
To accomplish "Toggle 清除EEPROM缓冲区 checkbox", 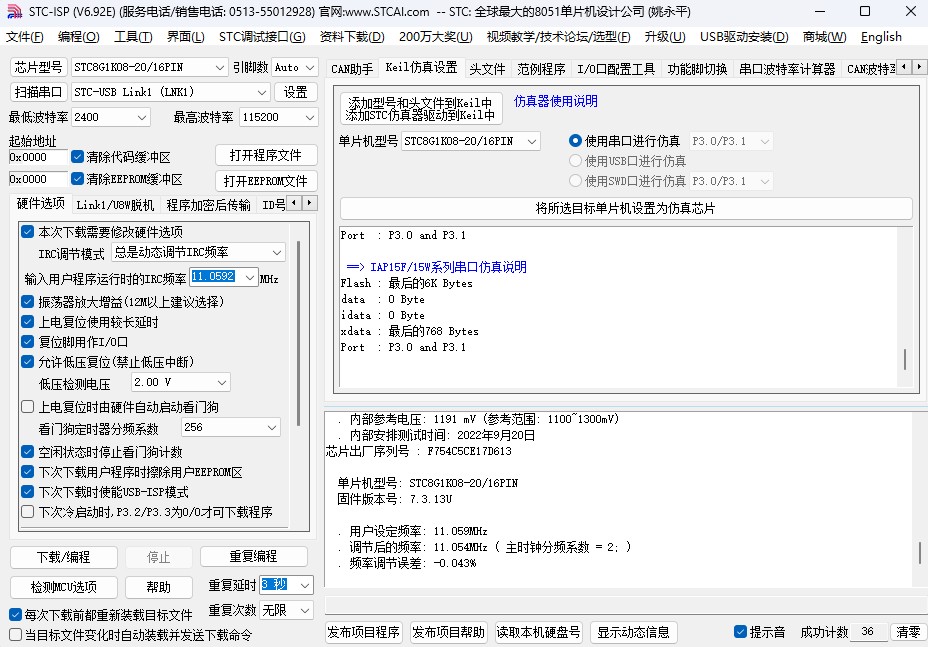I will pyautogui.click(x=77, y=179).
